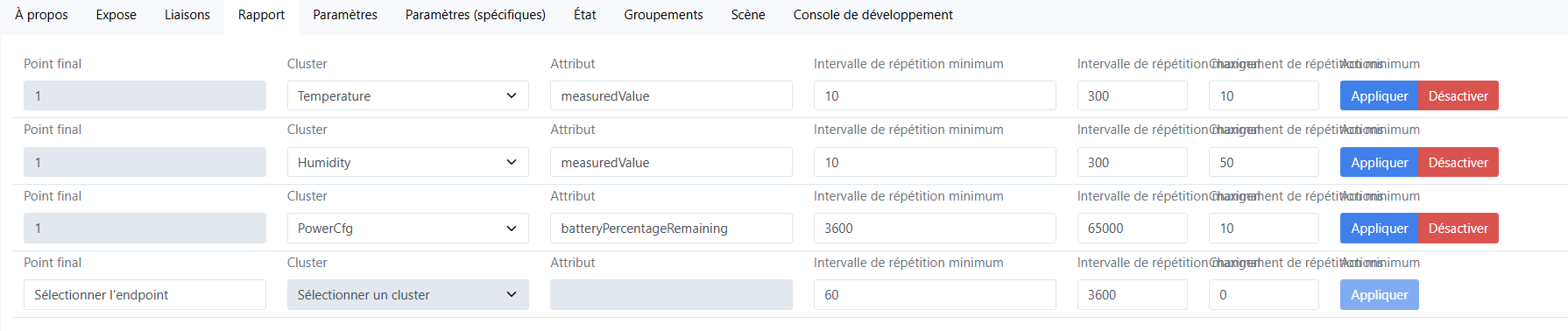Click Désactiver for the Humidity row
The height and width of the screenshot is (331, 1568).
click(1458, 162)
